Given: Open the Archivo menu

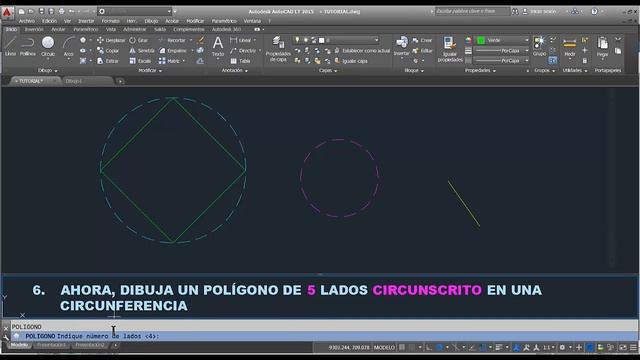Looking at the screenshot, I should click(x=27, y=21).
